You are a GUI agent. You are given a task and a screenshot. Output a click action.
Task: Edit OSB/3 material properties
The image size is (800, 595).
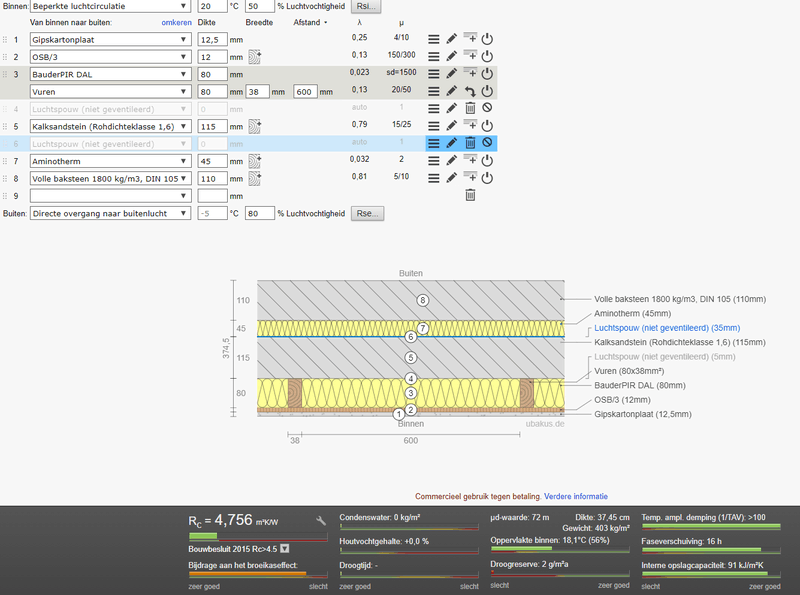tap(452, 57)
